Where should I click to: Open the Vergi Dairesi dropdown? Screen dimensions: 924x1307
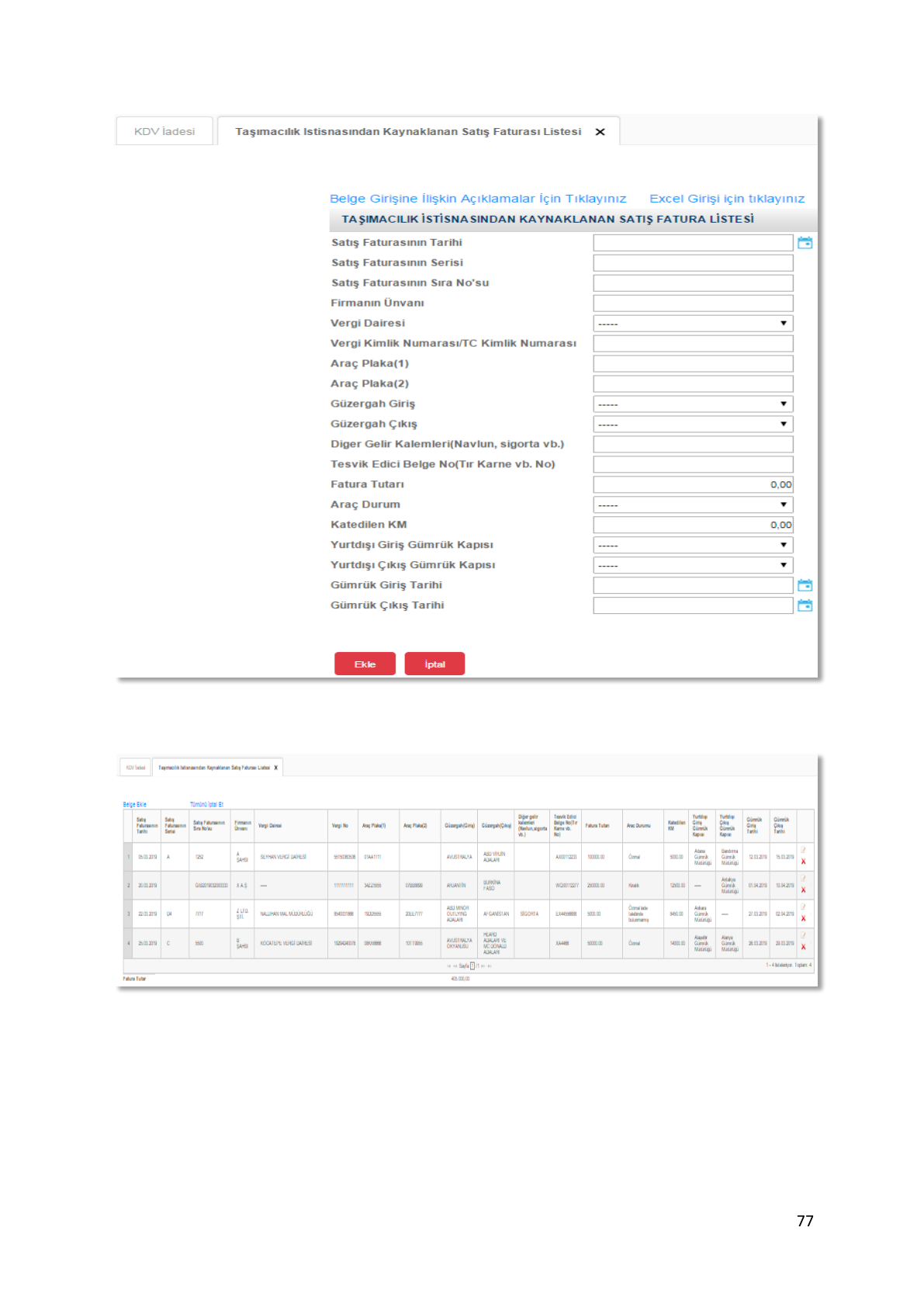(693, 324)
